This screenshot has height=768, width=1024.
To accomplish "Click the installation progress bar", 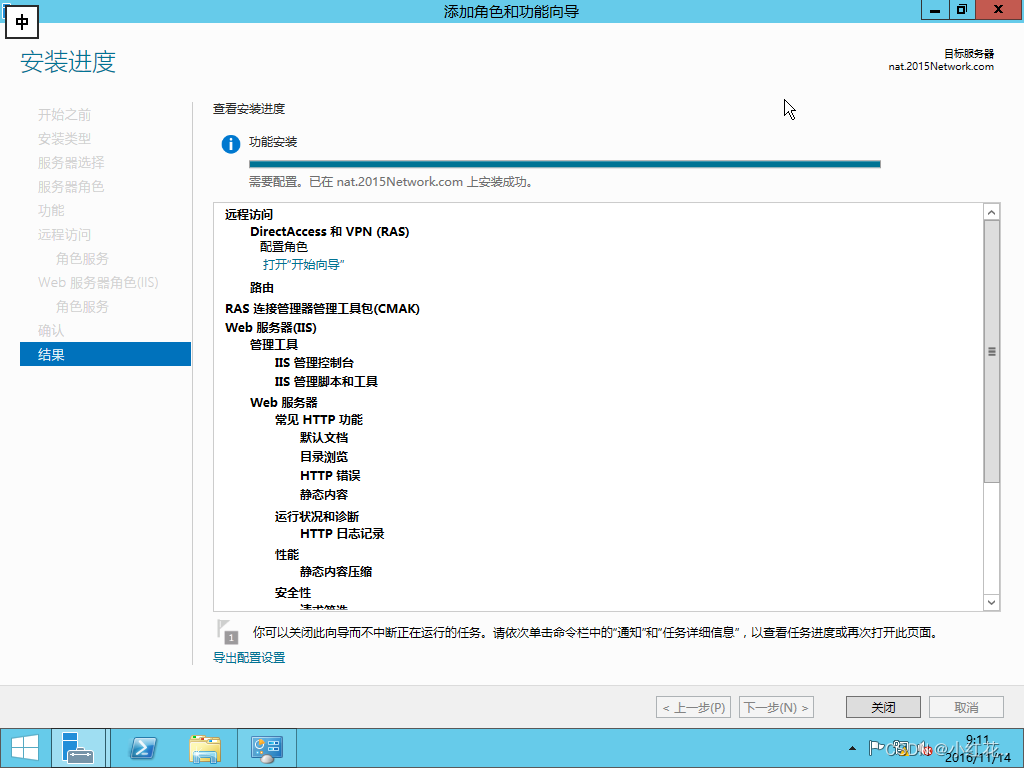I will point(565,164).
